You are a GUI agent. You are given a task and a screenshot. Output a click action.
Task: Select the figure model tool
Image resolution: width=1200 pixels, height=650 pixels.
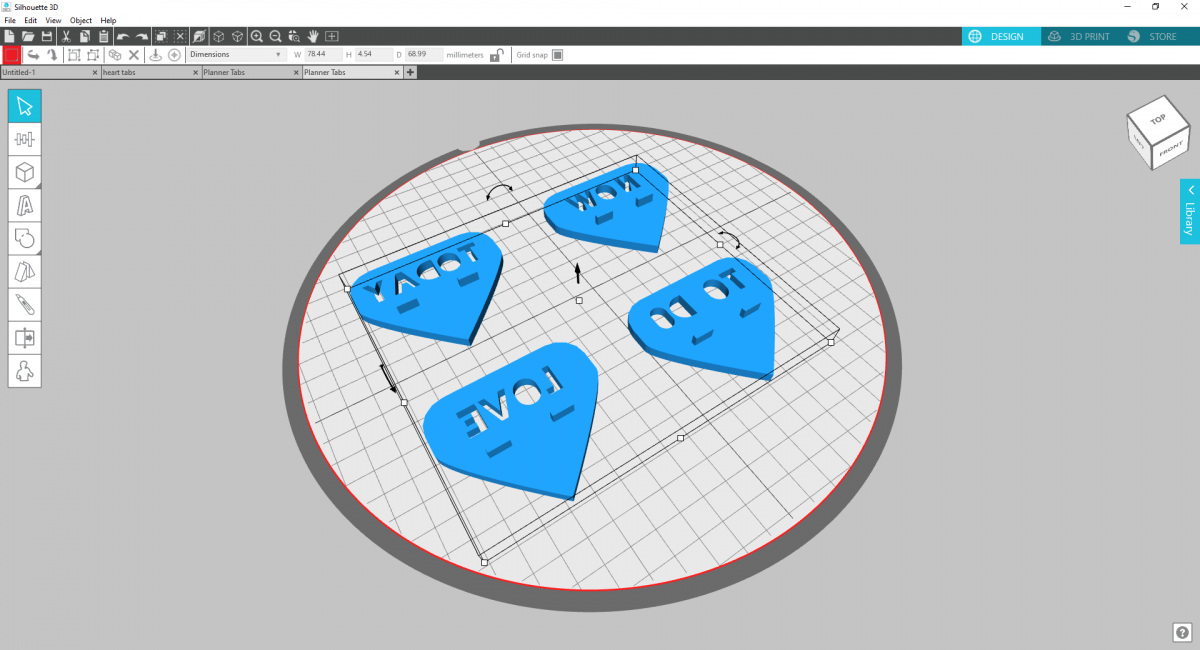coord(25,370)
